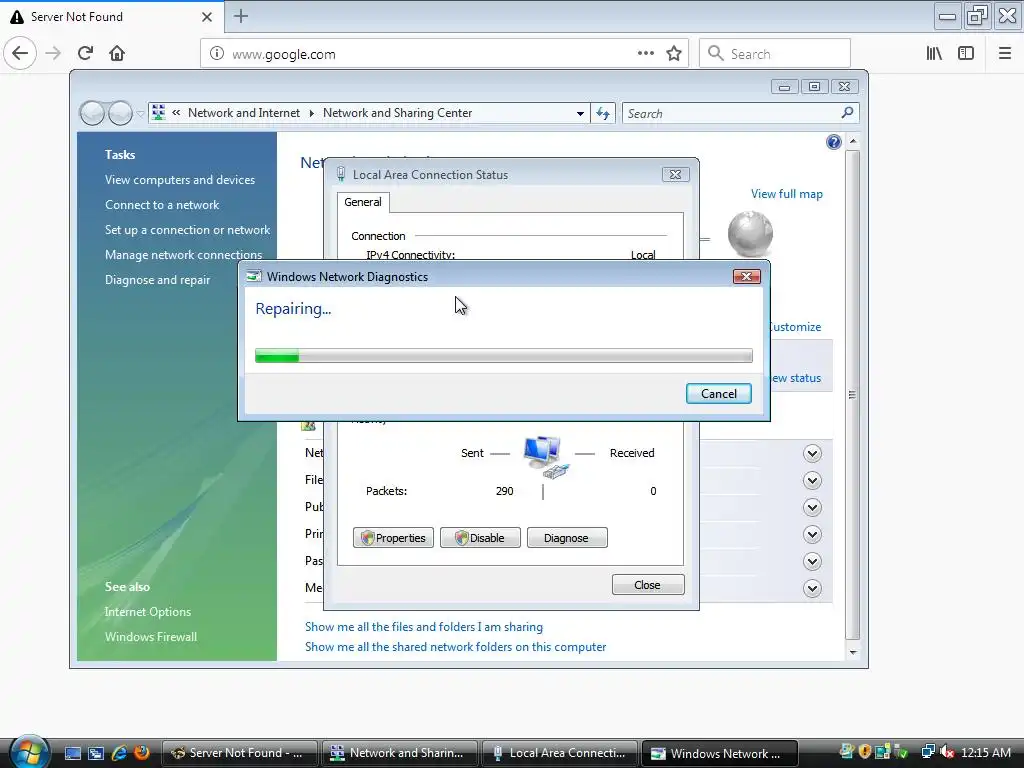Click the Properties button in Connection Status
The width and height of the screenshot is (1024, 768).
[393, 538]
